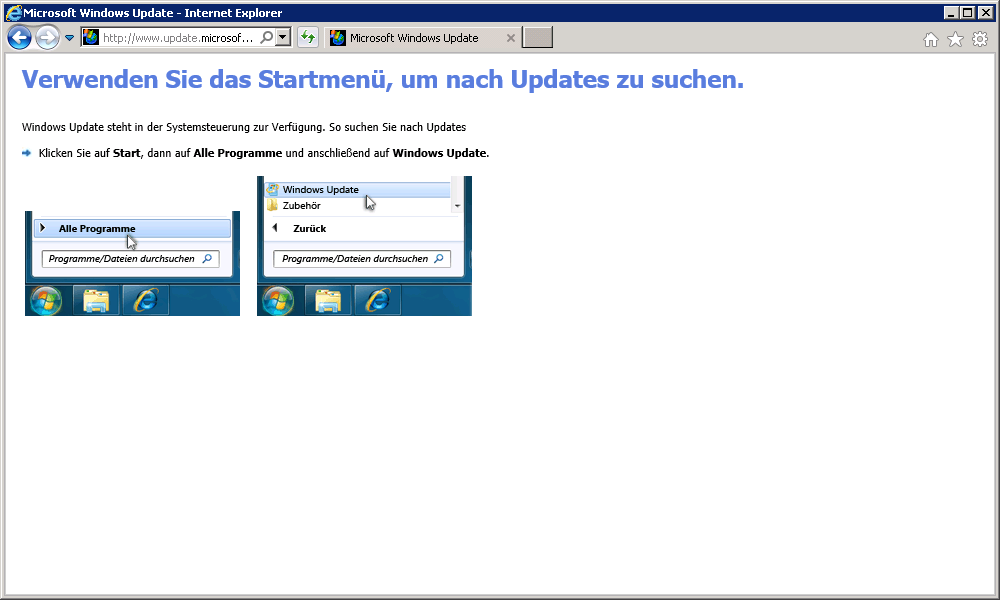This screenshot has height=600, width=1000.
Task: Open the address bar autocomplete dropdown
Action: tap(283, 38)
